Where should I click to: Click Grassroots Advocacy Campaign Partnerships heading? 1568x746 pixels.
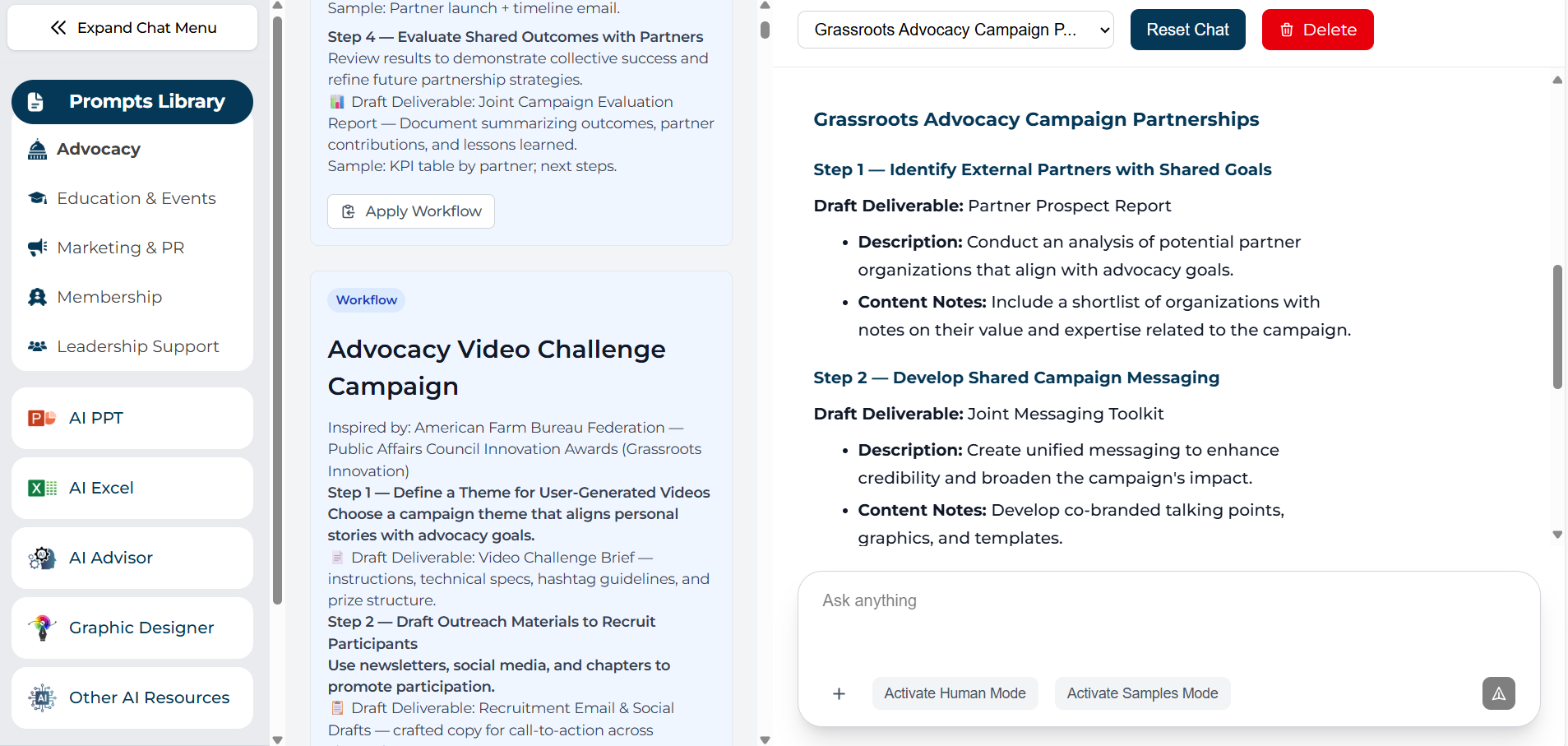click(1036, 119)
